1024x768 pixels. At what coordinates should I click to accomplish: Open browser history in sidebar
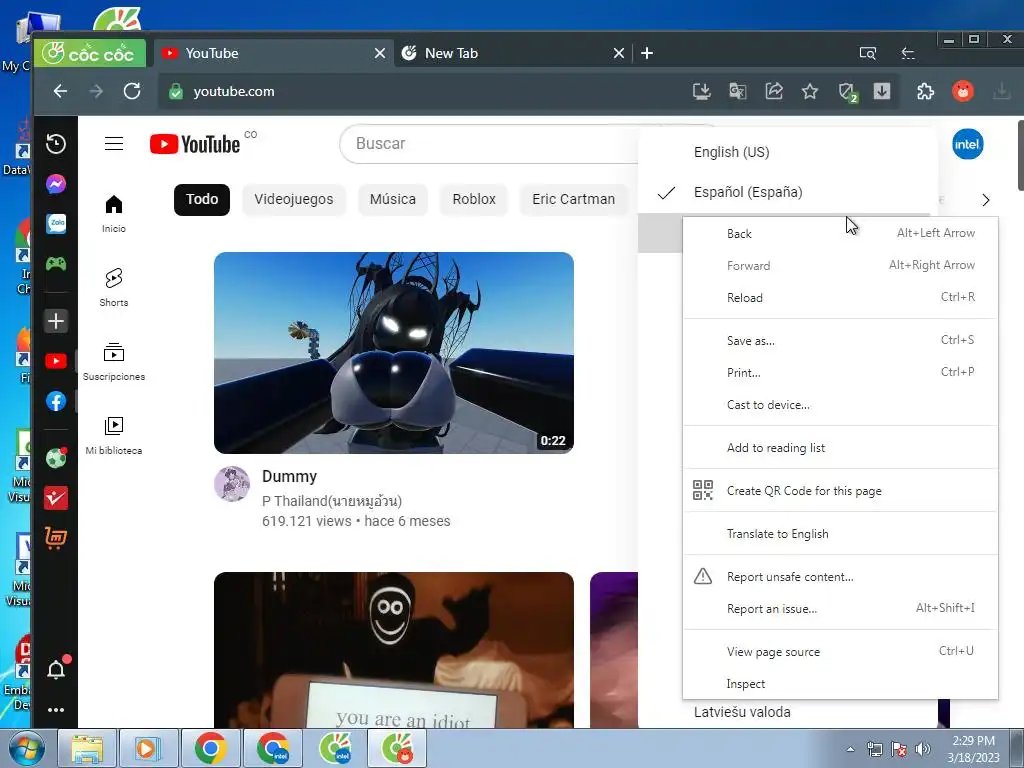coord(56,144)
